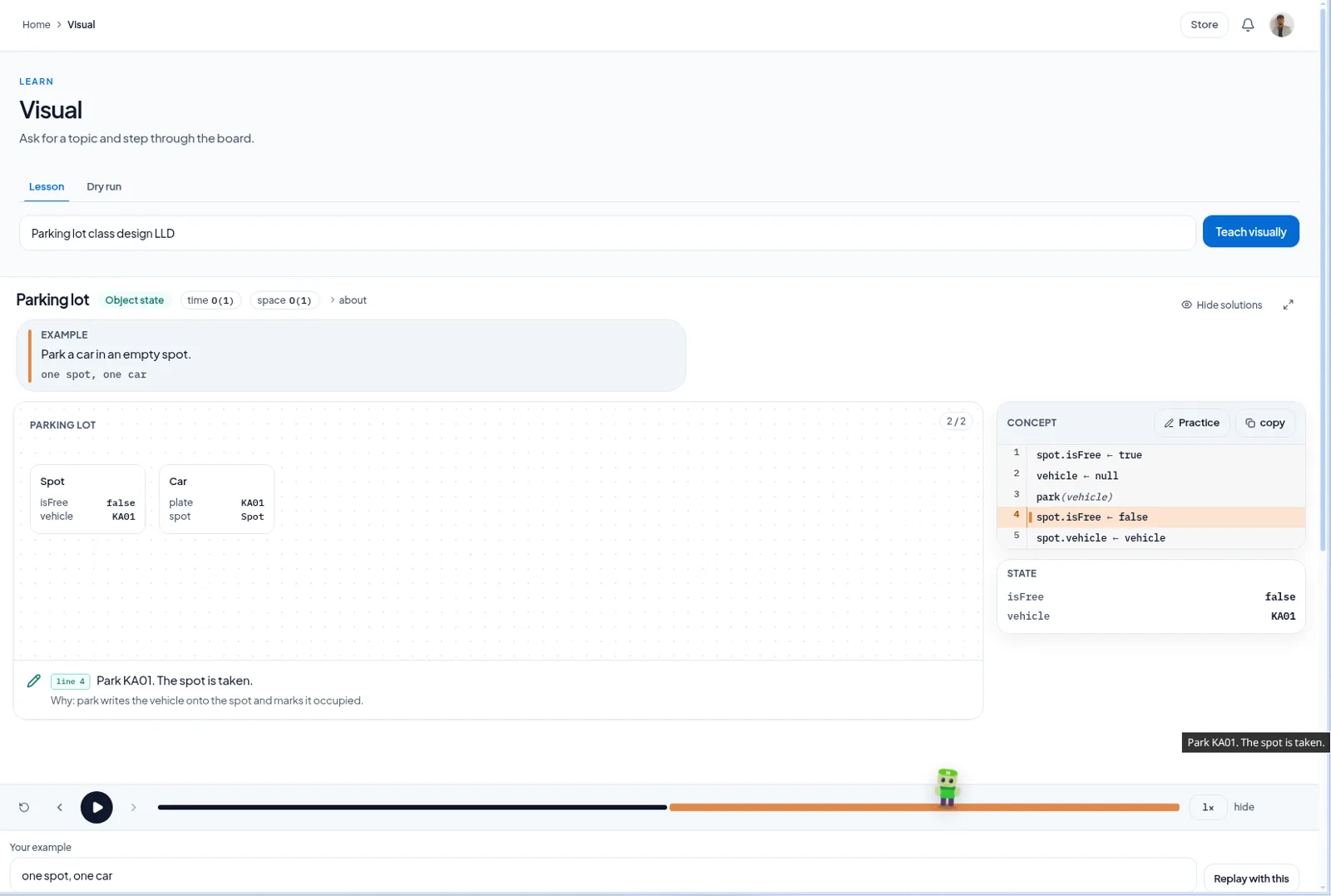This screenshot has width=1331, height=896.
Task: Click Replay with this button
Action: [1250, 879]
